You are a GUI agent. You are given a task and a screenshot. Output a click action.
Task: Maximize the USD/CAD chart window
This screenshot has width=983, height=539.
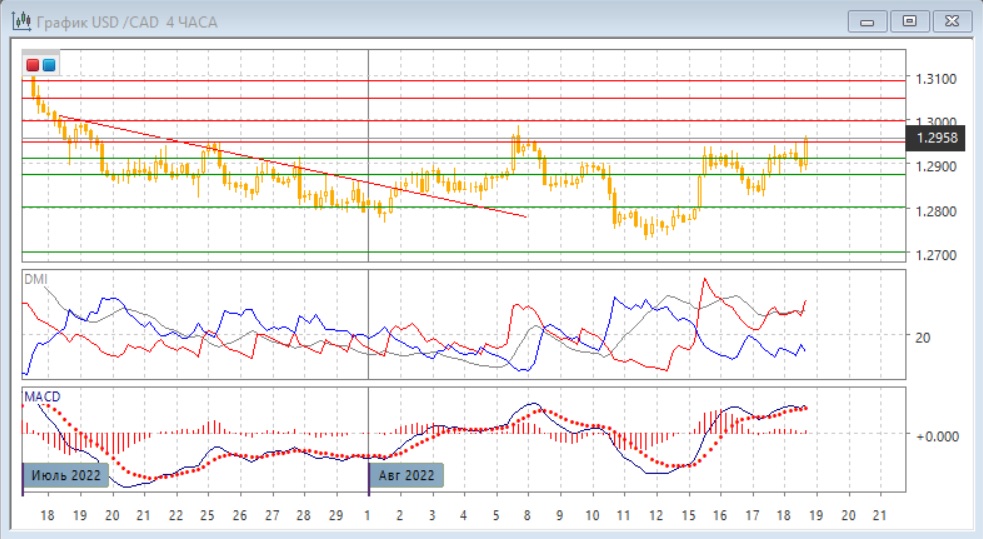pyautogui.click(x=909, y=21)
